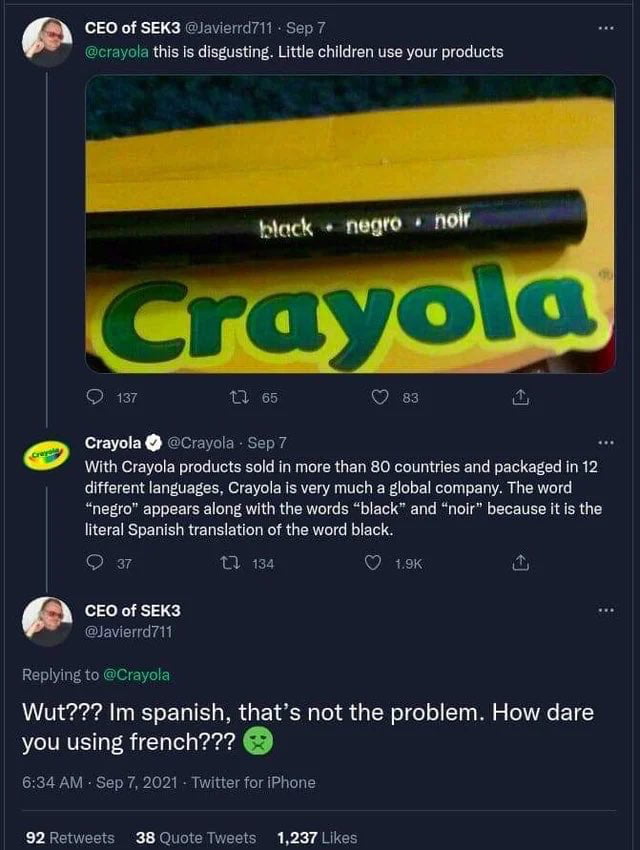
Task: Share Crayola's reply tweet
Action: pos(519,564)
